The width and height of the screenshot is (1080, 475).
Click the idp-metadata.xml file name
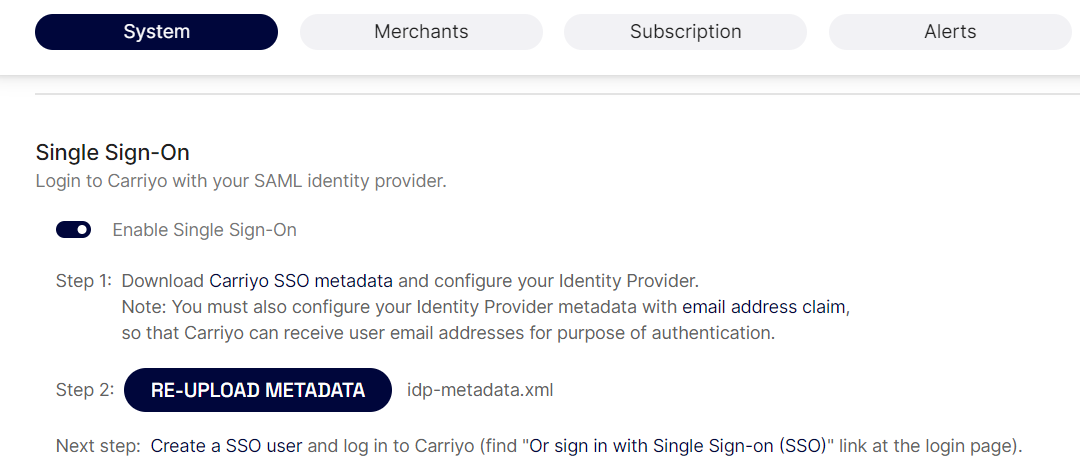coord(480,390)
